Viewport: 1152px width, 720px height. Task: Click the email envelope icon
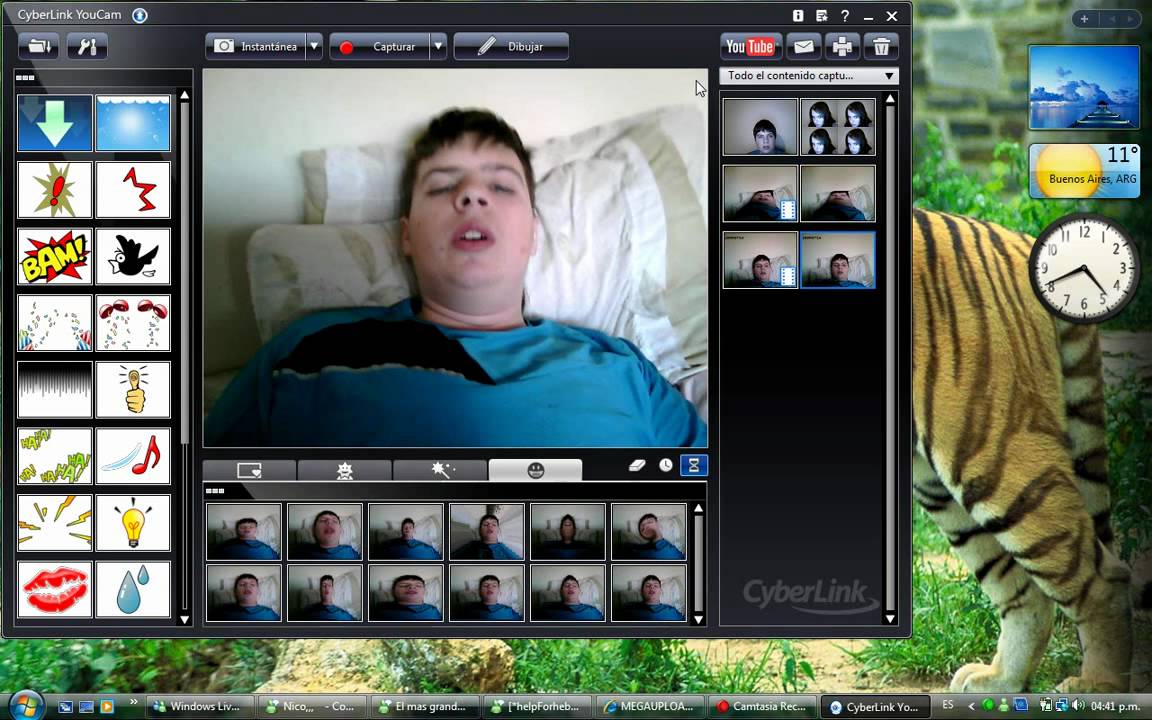(804, 46)
